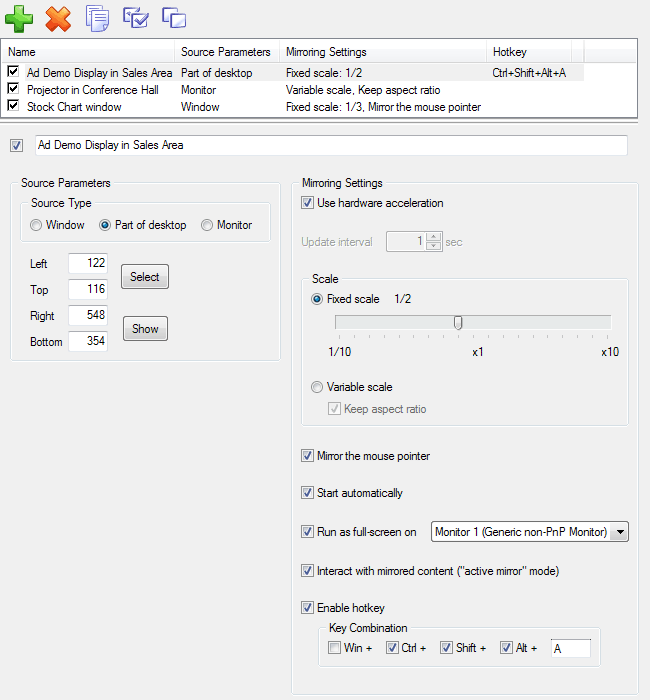Click the Top coordinate field
Screen dimensions: 650x700
tap(88, 289)
